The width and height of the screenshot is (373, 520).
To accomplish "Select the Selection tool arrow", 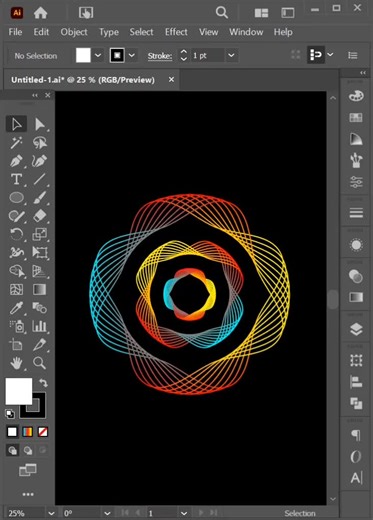I will pyautogui.click(x=16, y=124).
